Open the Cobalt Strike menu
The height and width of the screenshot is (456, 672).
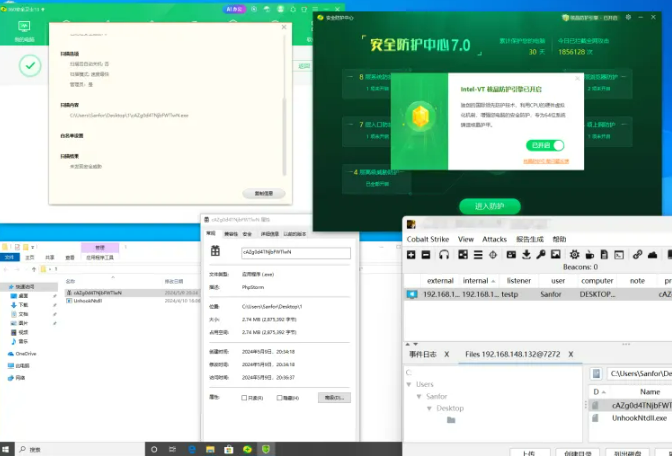pyautogui.click(x=428, y=239)
